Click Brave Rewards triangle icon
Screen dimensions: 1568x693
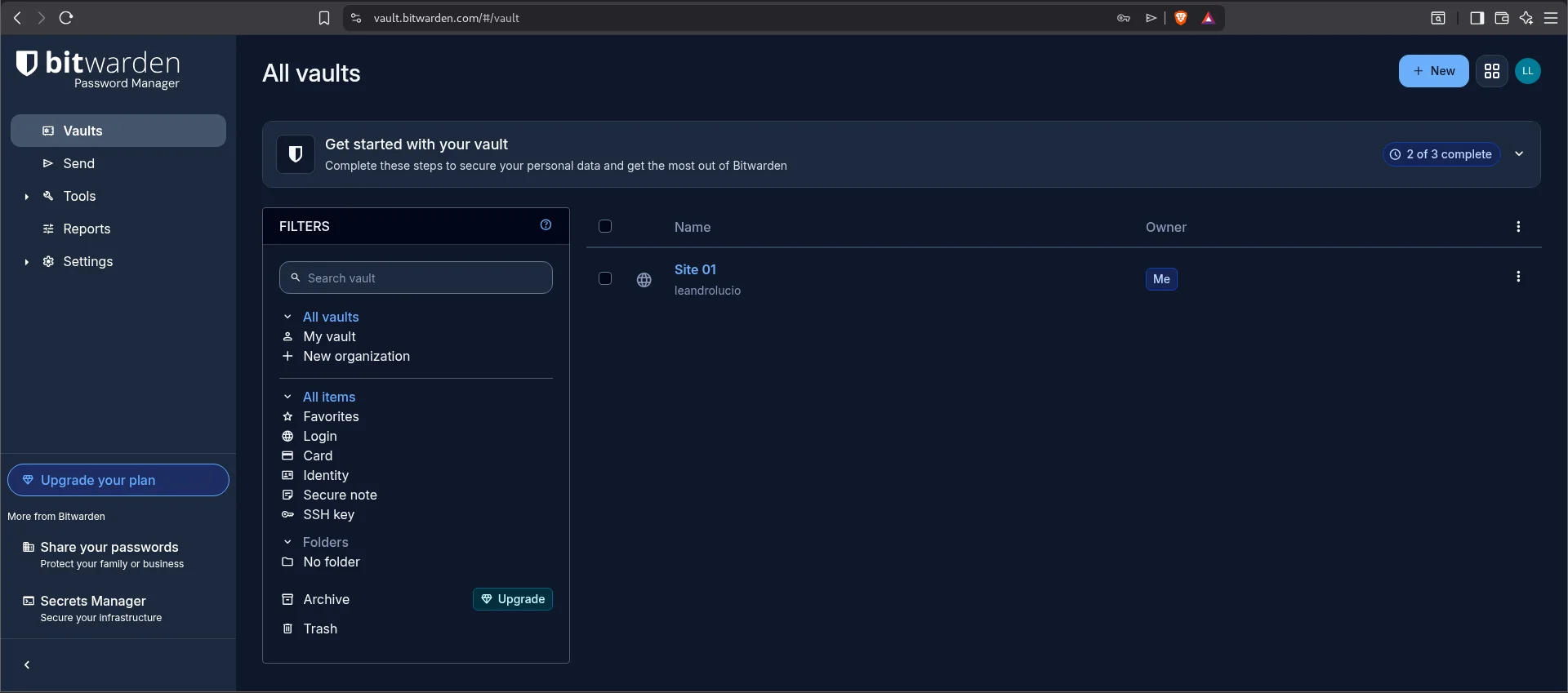(x=1209, y=18)
